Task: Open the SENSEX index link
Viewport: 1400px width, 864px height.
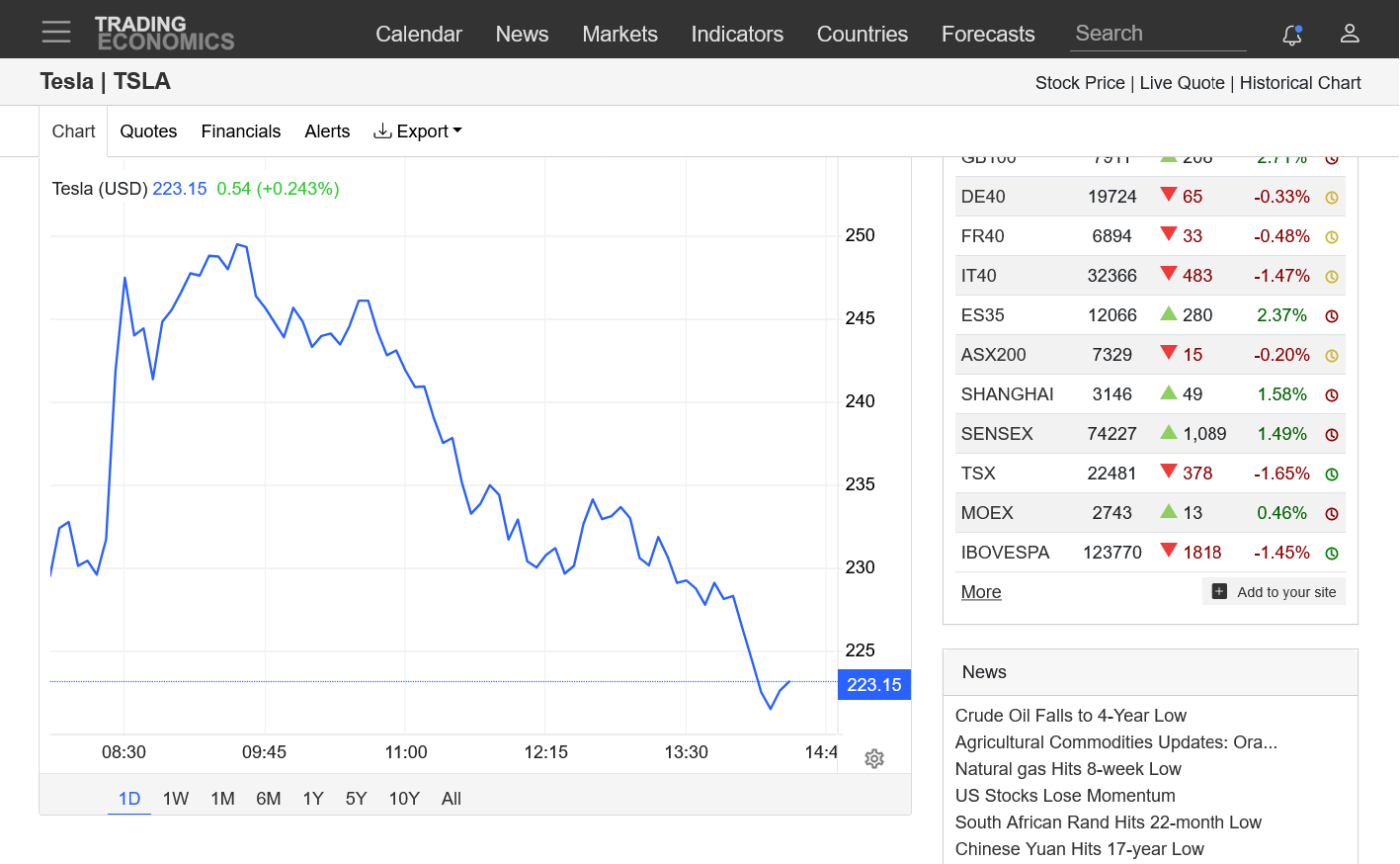Action: (997, 434)
